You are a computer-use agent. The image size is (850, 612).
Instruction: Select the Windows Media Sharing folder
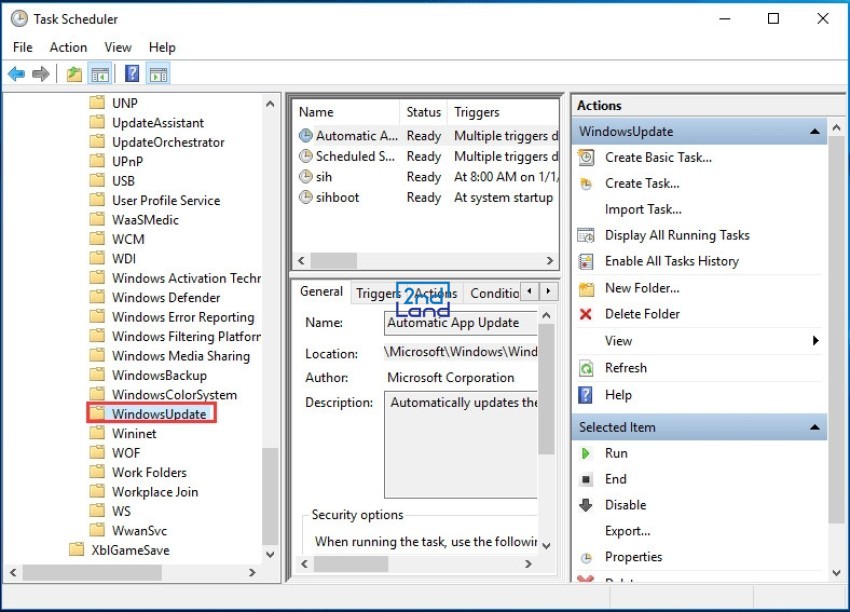[181, 356]
